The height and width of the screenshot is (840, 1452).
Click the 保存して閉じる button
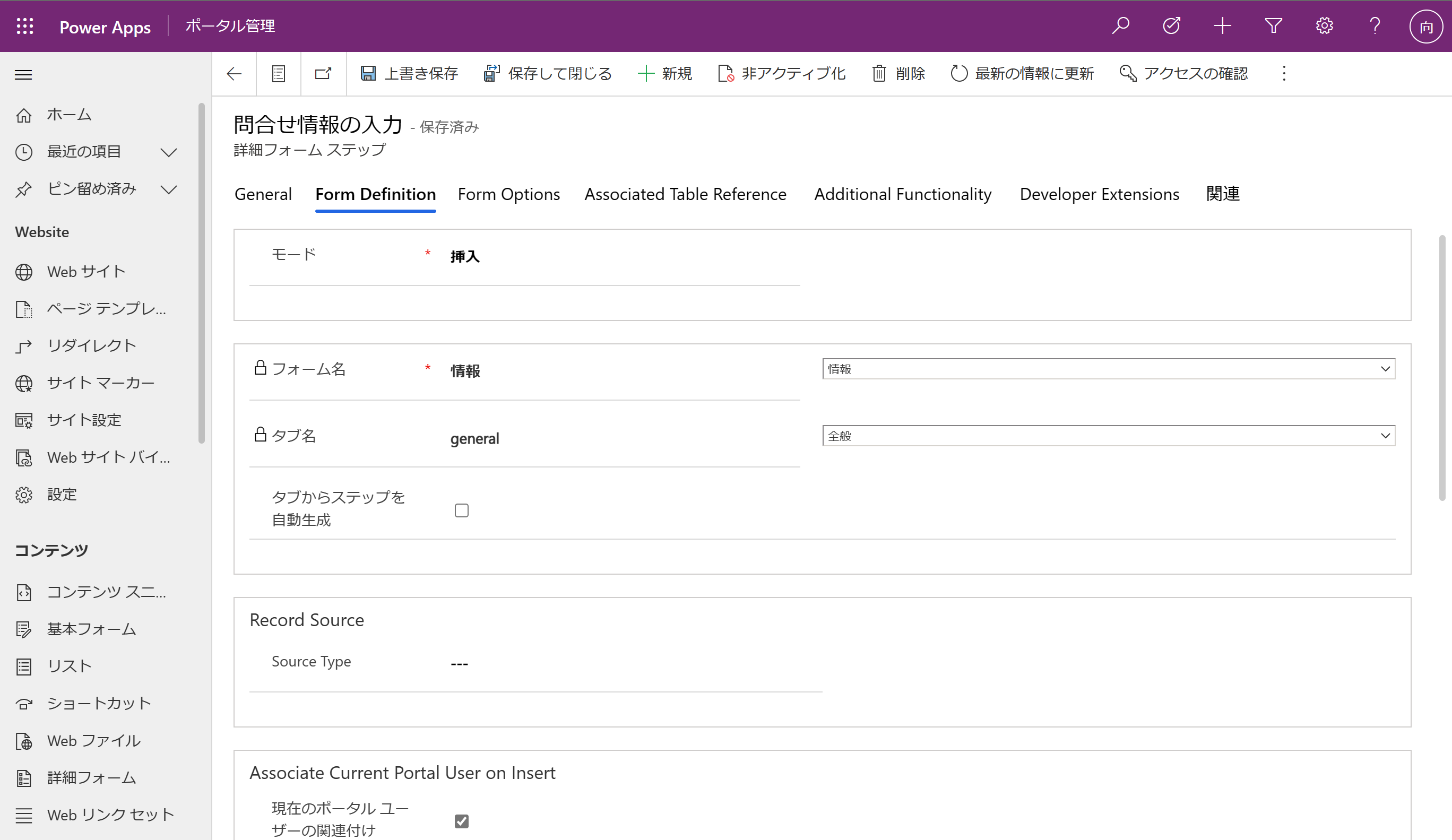coord(548,74)
